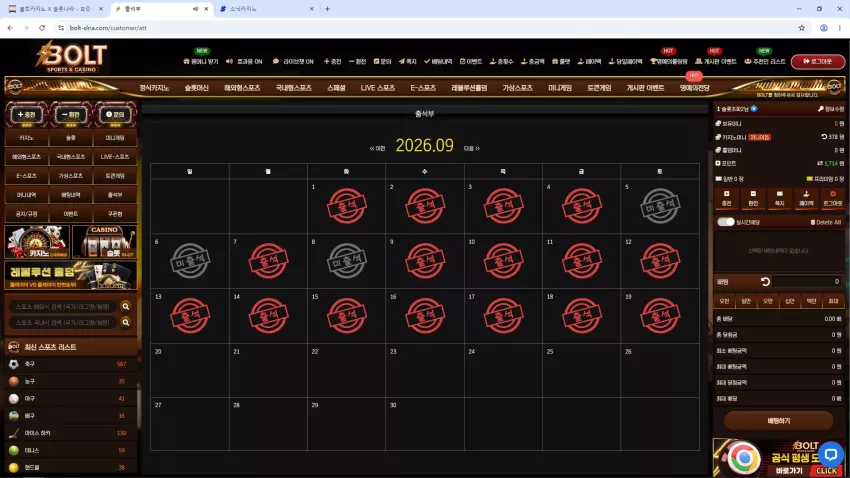850x478 pixels.
Task: Click the gray 미출석 stamp on day 5
Action: [660, 206]
